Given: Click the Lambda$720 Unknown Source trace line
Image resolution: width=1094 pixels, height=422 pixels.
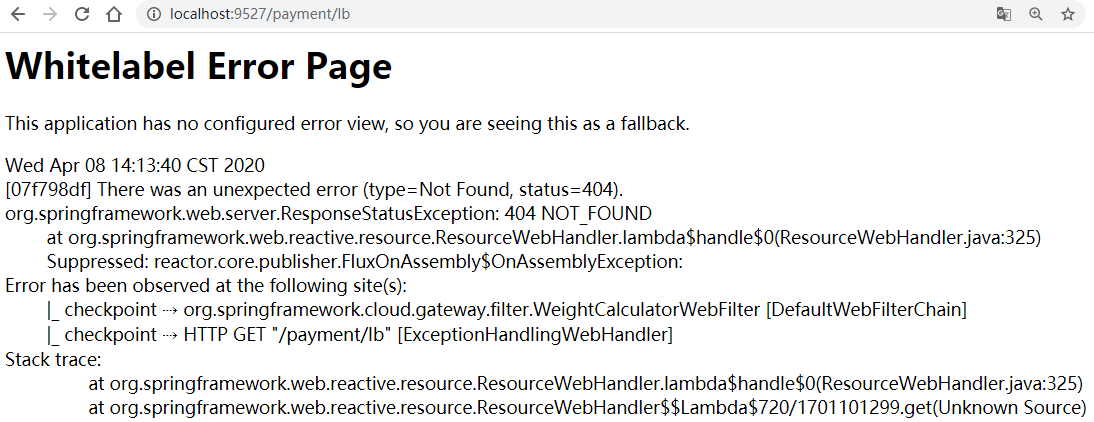Looking at the screenshot, I should [587, 408].
